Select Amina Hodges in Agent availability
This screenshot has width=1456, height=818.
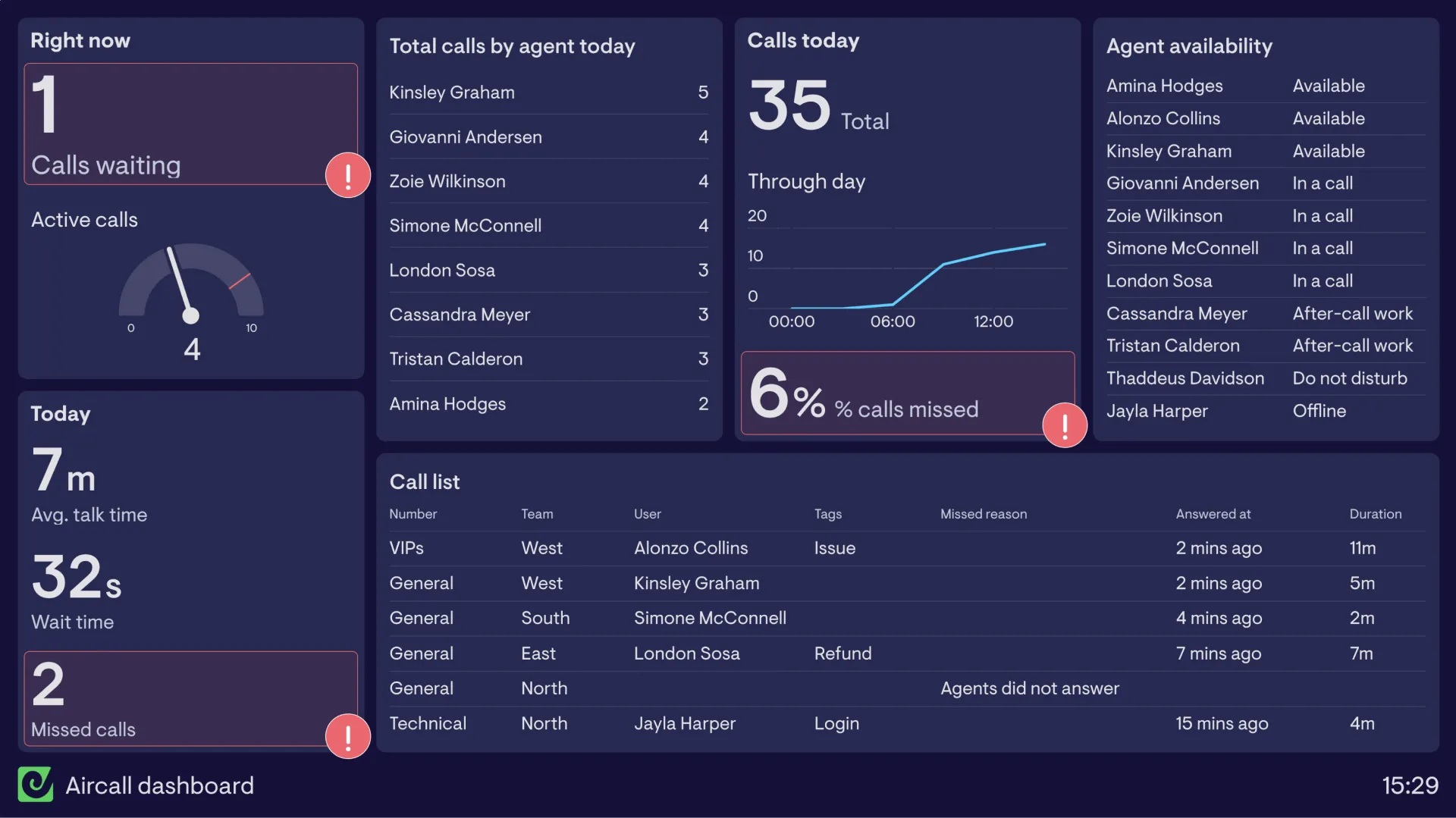1164,86
